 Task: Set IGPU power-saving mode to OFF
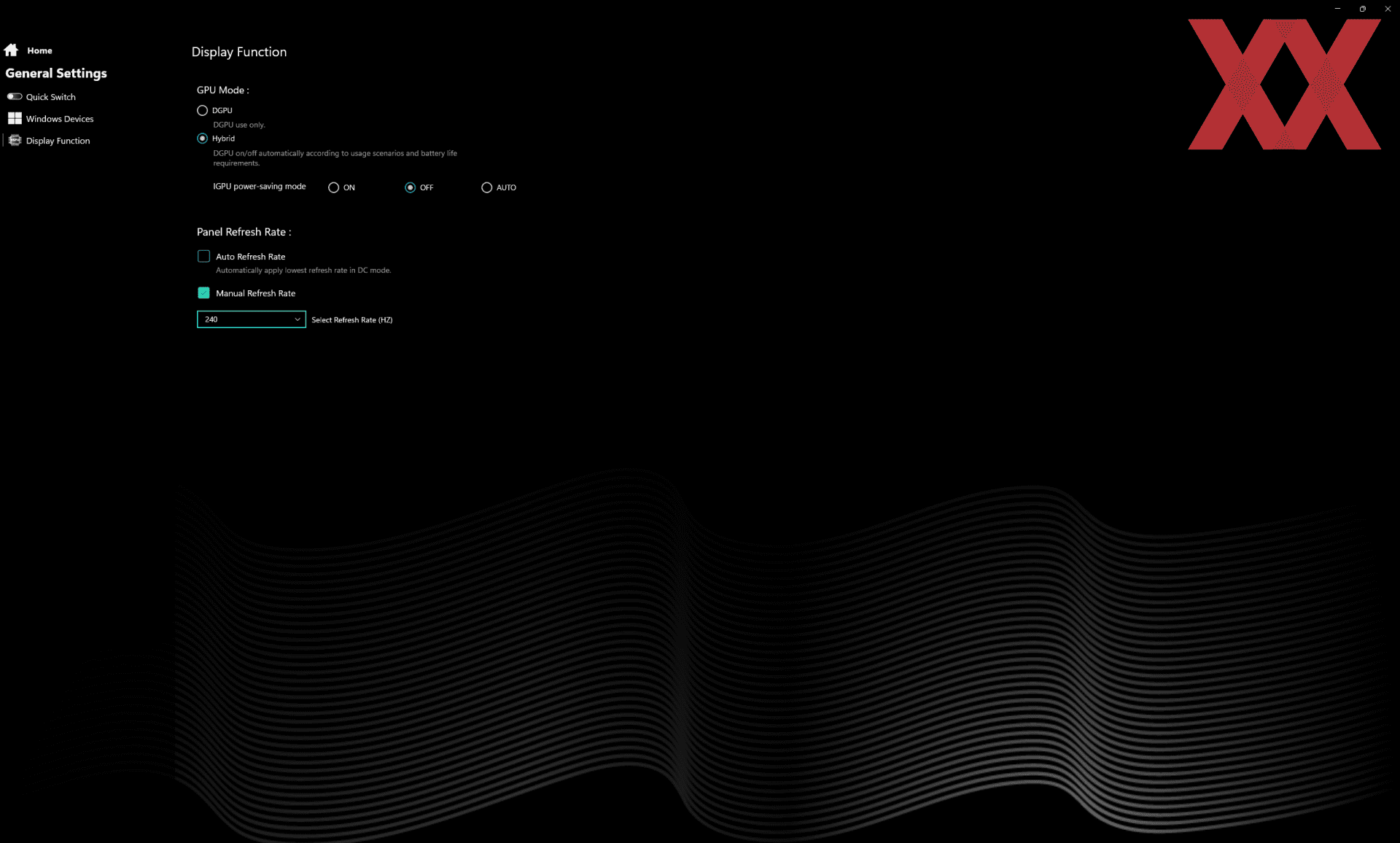pyautogui.click(x=410, y=187)
